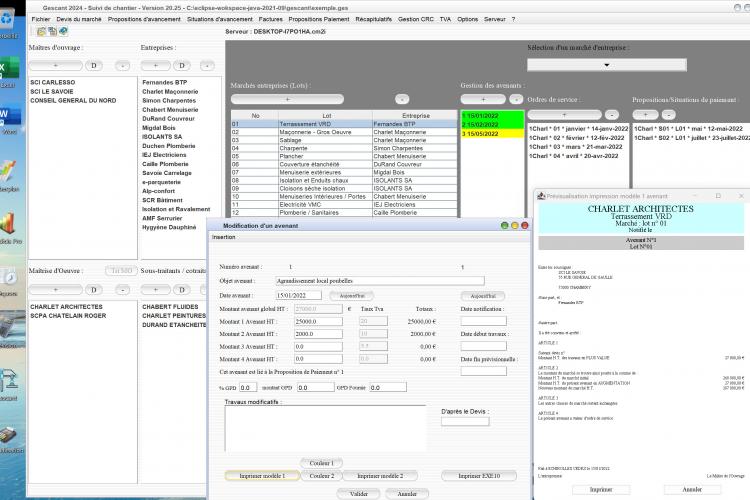Add a marché entreprise lot with plus button

coord(287,99)
